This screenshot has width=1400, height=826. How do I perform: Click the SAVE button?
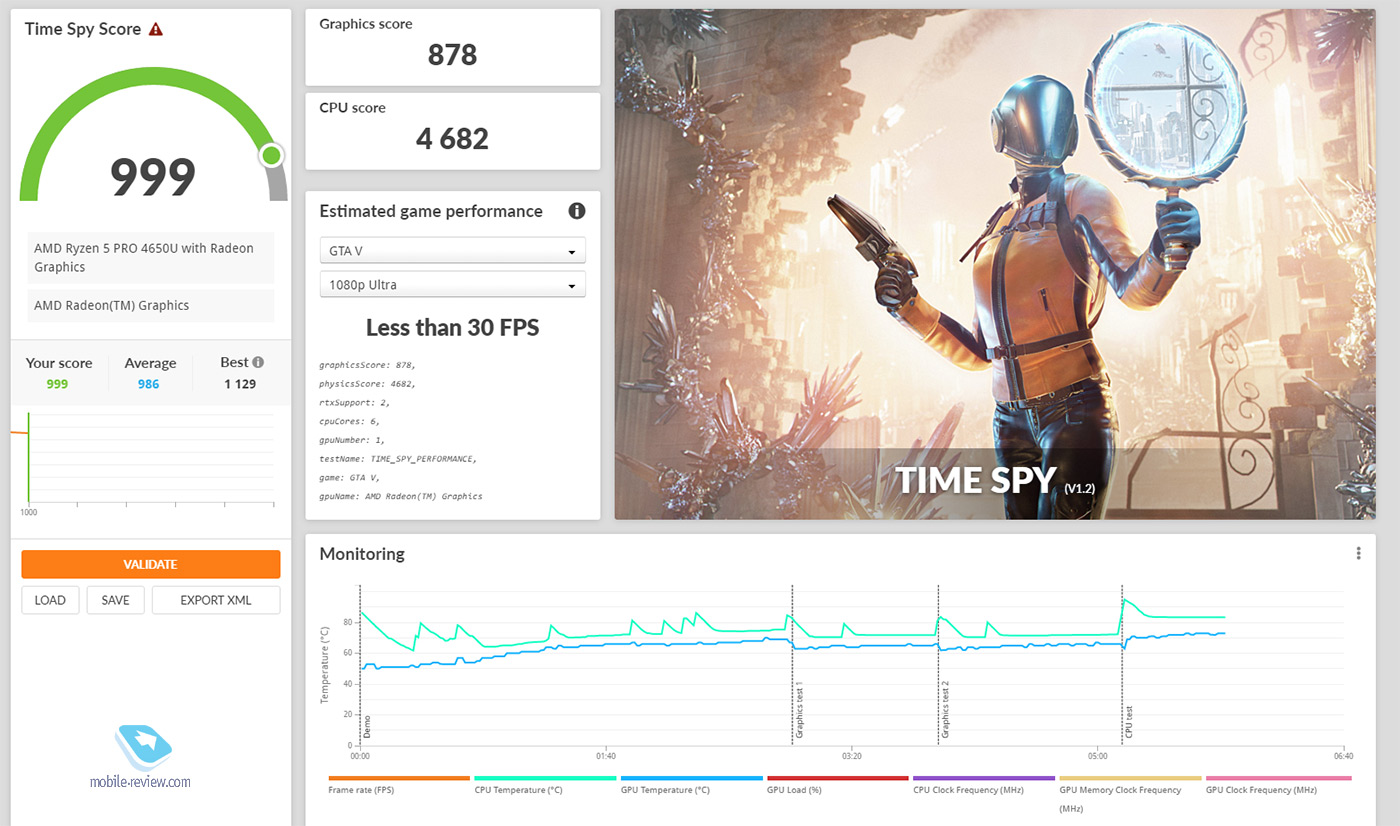116,600
